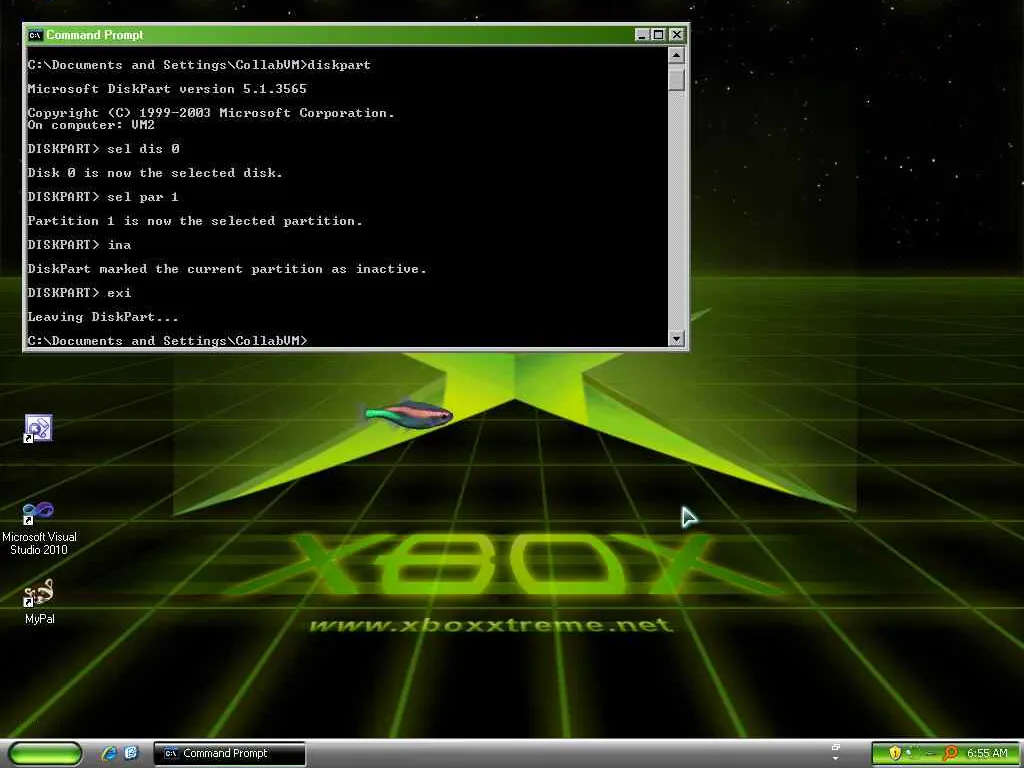Click the Command Prompt title bar text

(95, 35)
